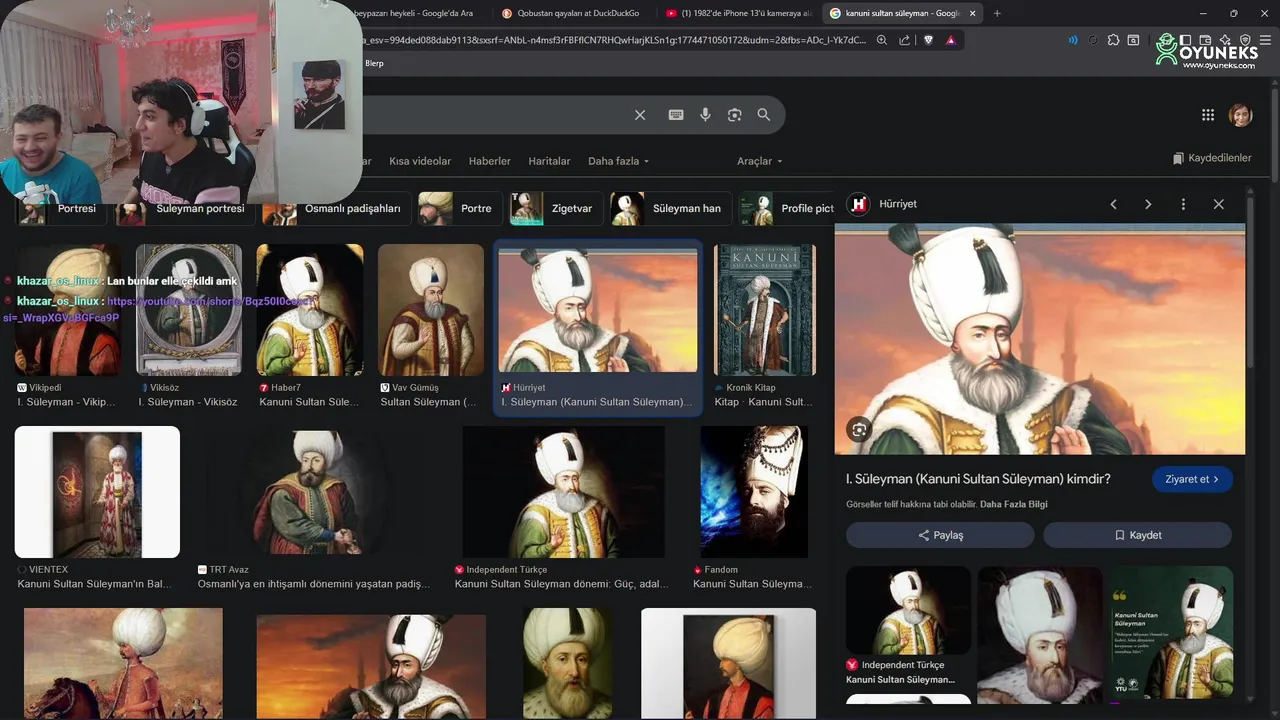Open the Haritalar results tab
The height and width of the screenshot is (720, 1280).
click(549, 161)
